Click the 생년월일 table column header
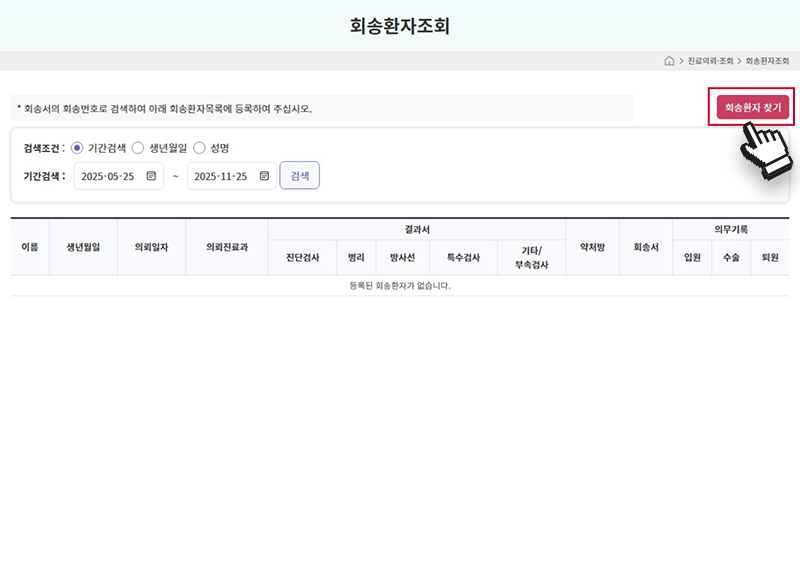The image size is (800, 580). pos(83,246)
